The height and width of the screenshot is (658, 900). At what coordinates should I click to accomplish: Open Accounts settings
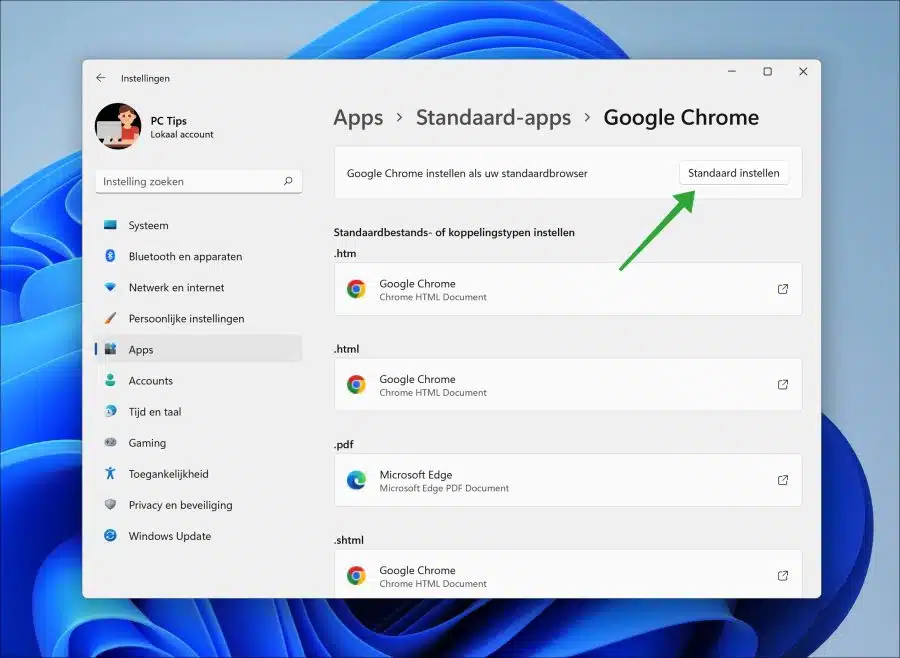point(199,381)
